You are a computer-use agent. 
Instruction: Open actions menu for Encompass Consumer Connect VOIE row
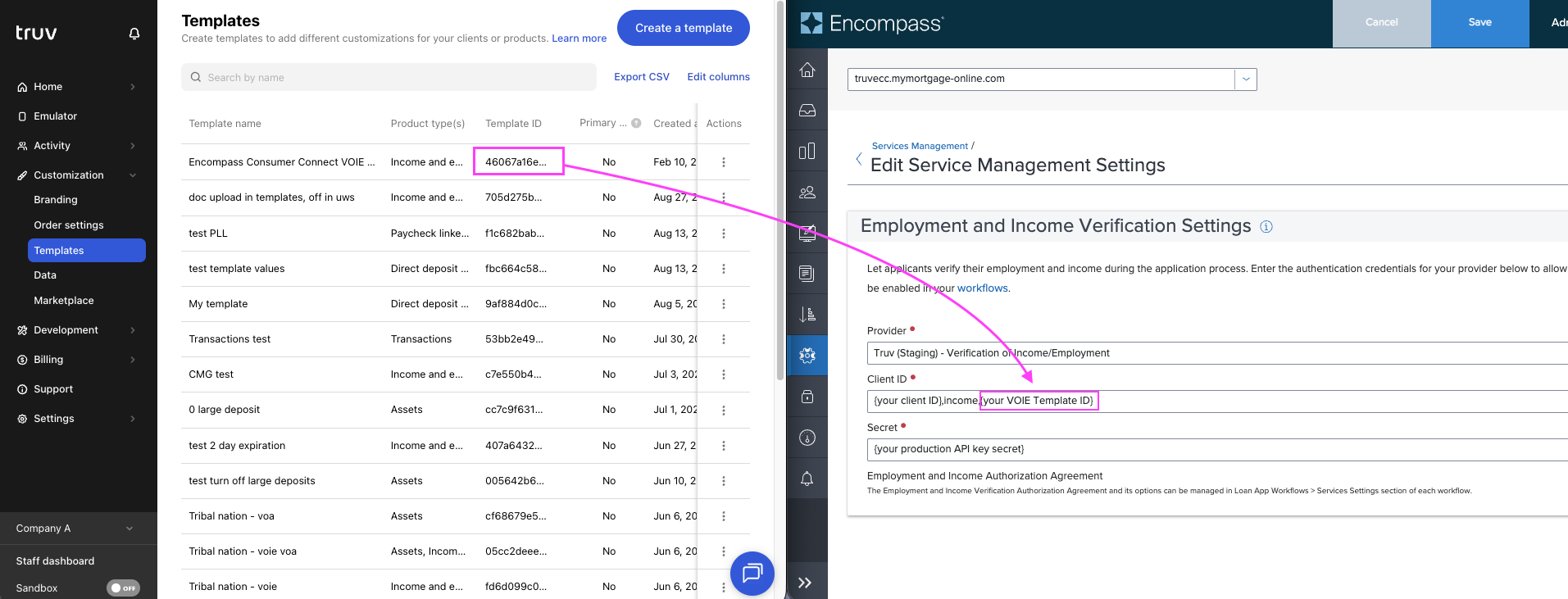tap(723, 162)
